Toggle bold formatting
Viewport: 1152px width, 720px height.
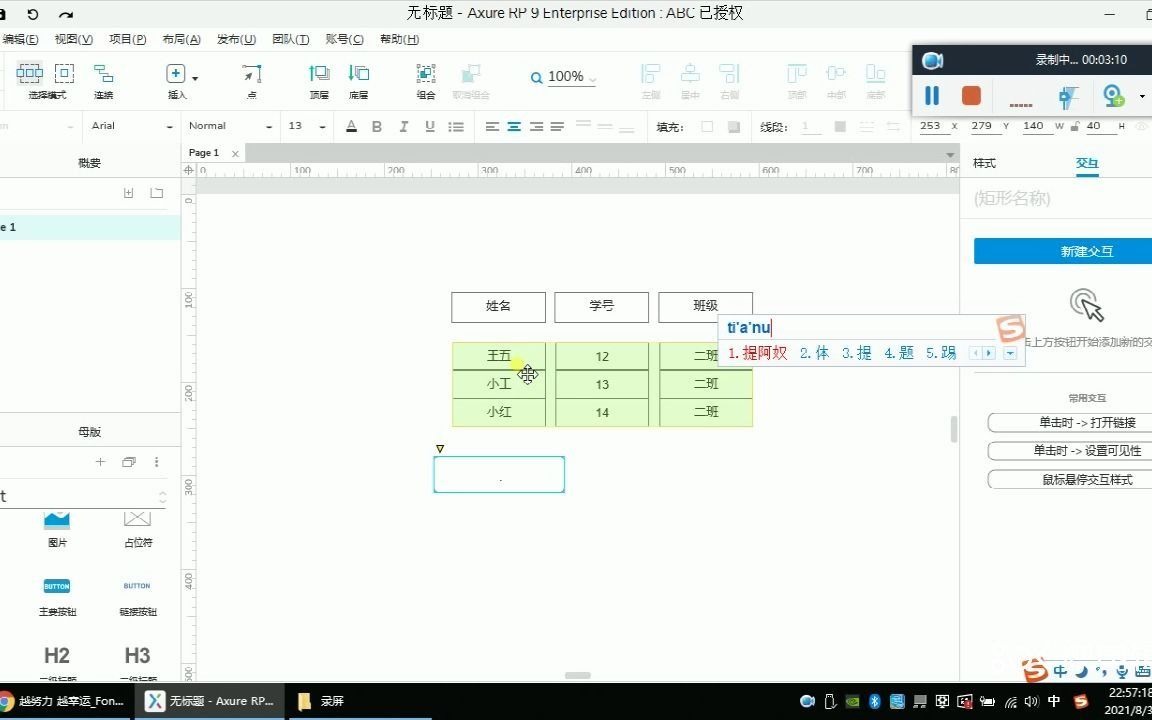[x=376, y=126]
